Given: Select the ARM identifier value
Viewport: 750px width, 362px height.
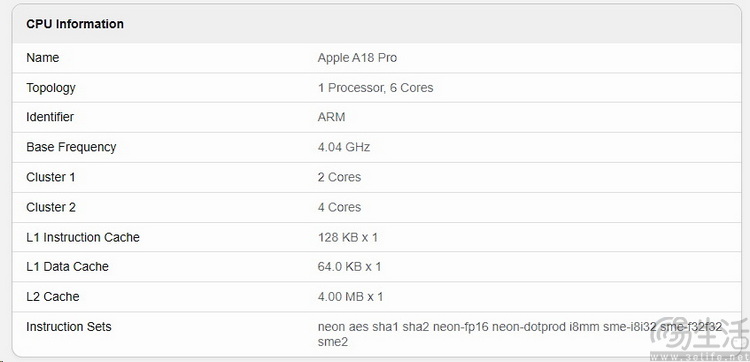Looking at the screenshot, I should pyautogui.click(x=331, y=117).
